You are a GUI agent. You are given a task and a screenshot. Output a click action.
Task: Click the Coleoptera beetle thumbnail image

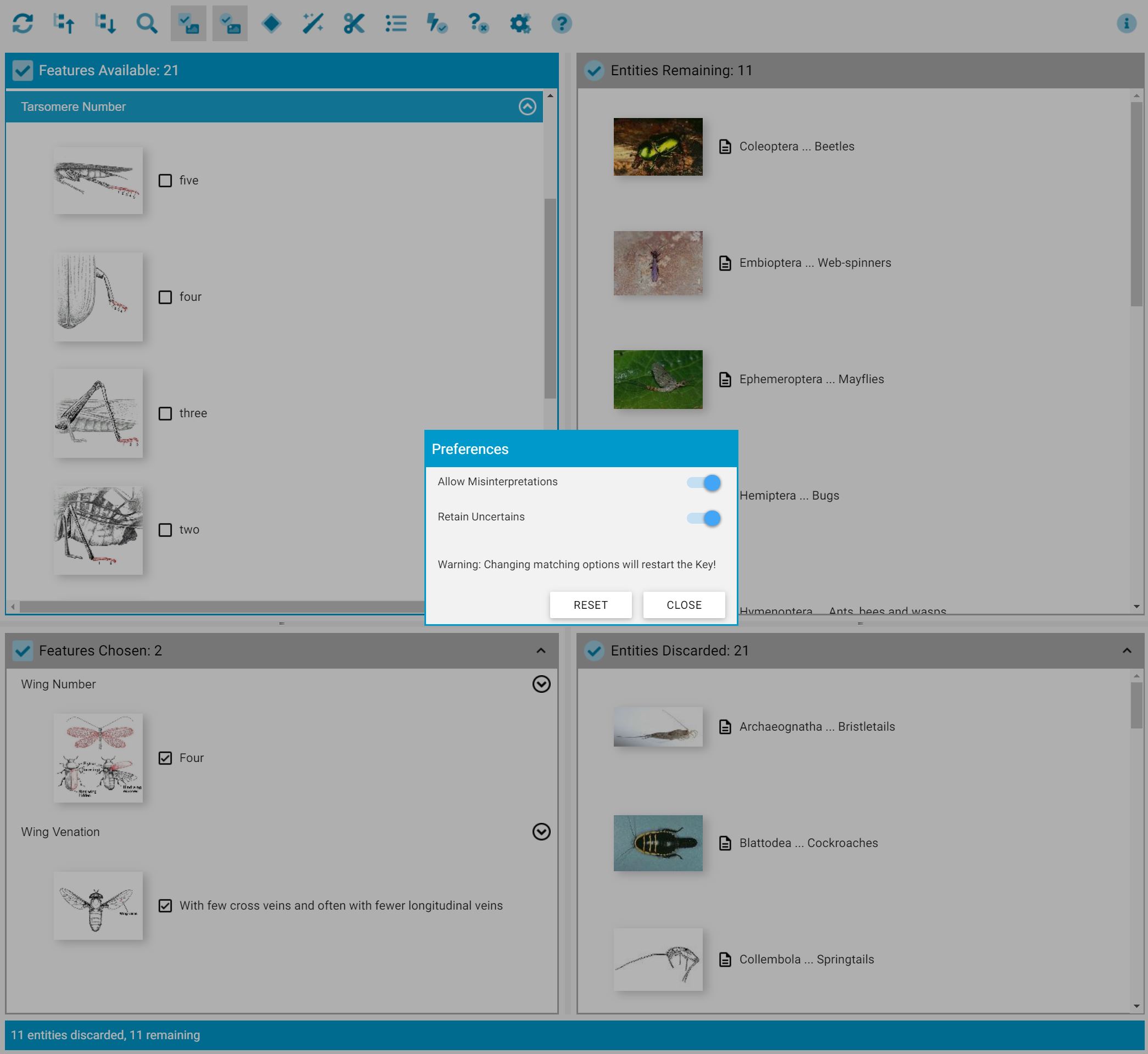(x=658, y=147)
